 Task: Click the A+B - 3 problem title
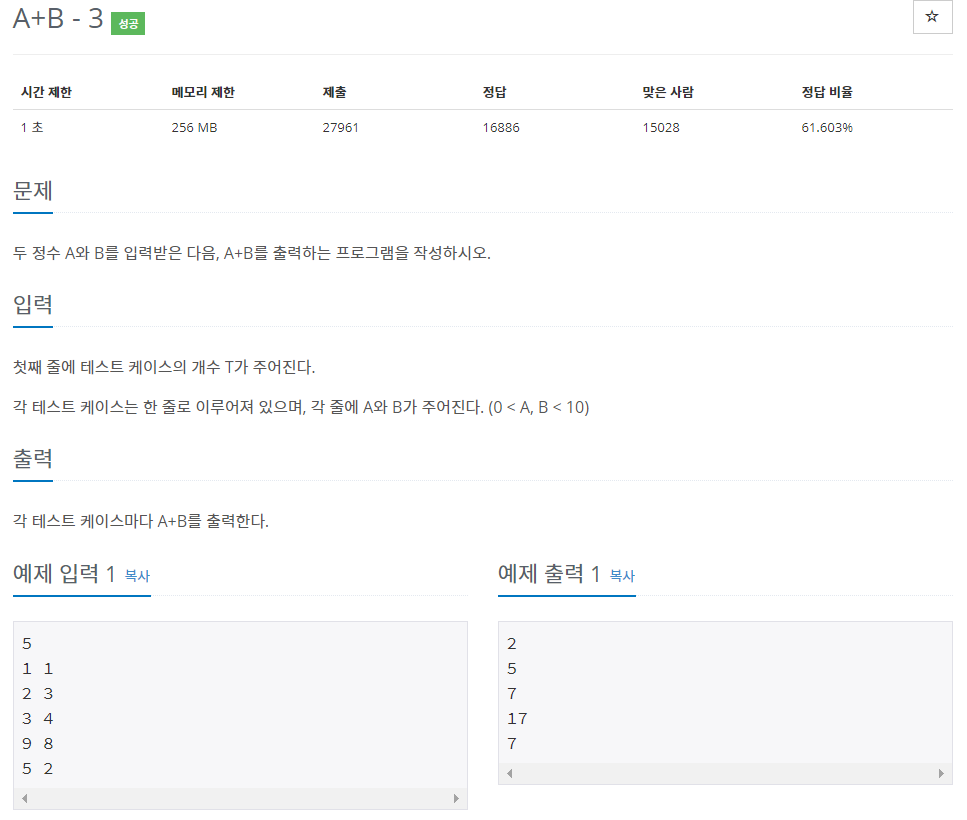pyautogui.click(x=58, y=18)
